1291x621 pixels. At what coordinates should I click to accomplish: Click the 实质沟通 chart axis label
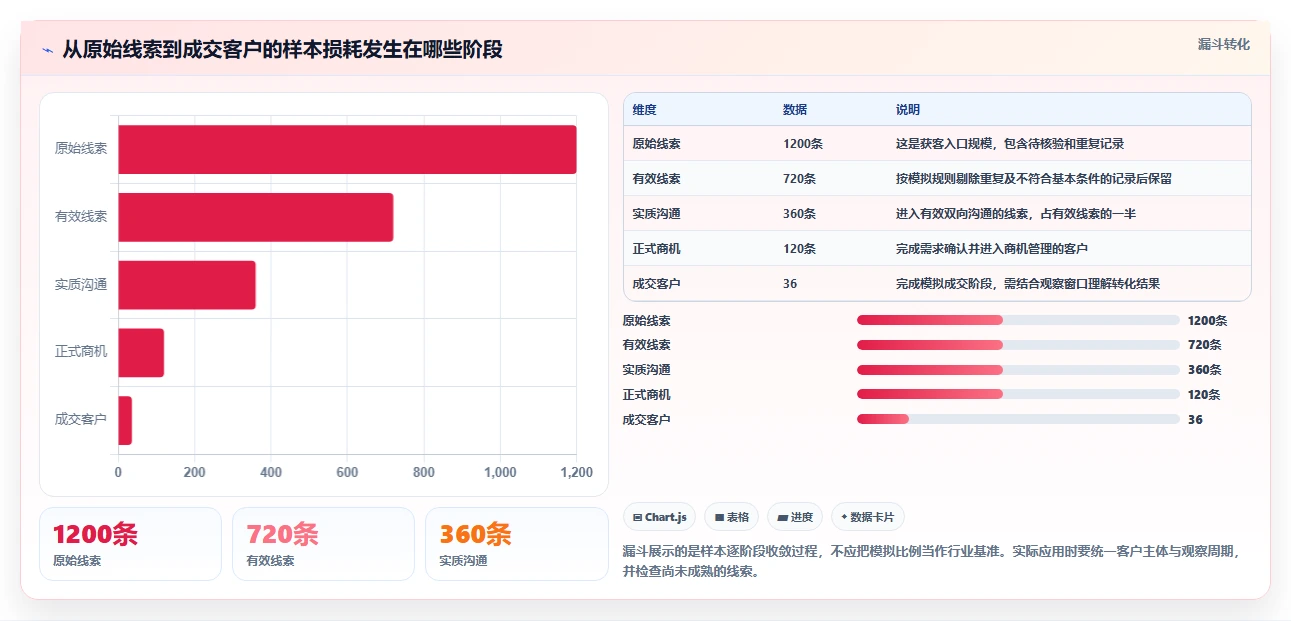click(81, 285)
